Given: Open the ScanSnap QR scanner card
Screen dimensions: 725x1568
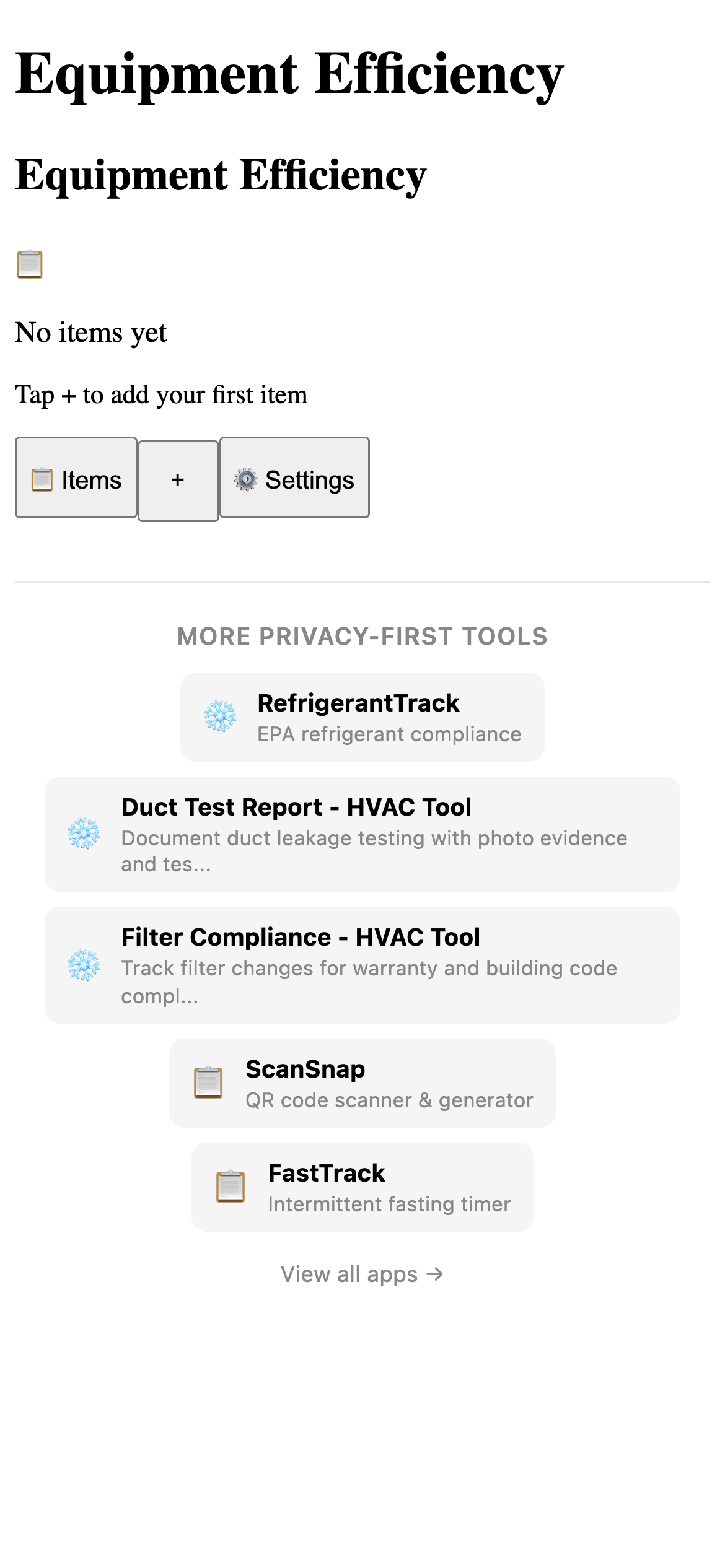Looking at the screenshot, I should click(x=362, y=1082).
